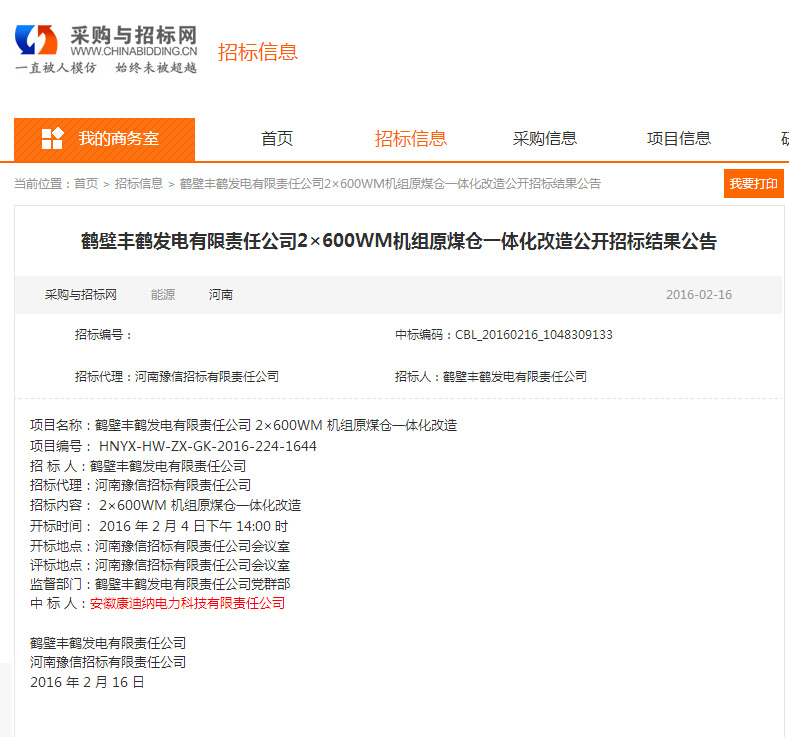Click the 中标编码 CBL_20160216 code text

tap(533, 335)
